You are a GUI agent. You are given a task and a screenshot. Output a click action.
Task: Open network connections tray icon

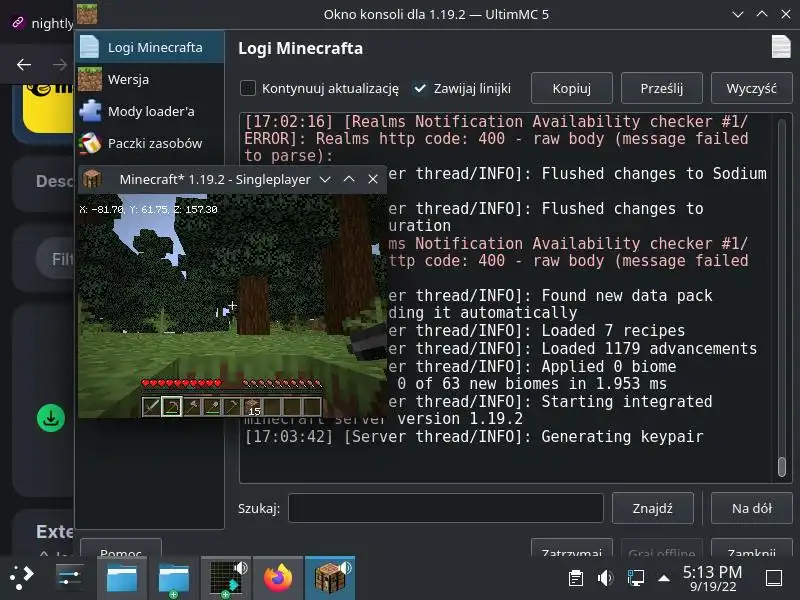(x=635, y=578)
